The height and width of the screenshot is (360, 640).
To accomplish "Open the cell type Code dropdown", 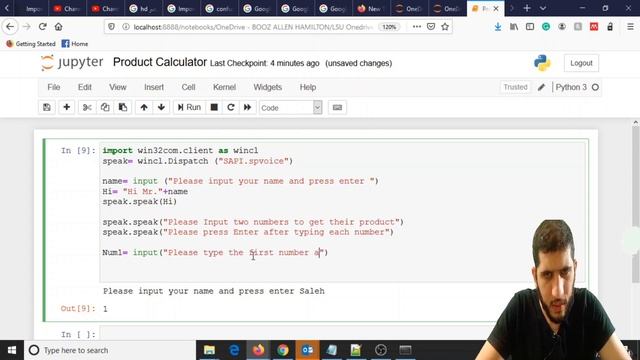I will (x=291, y=108).
